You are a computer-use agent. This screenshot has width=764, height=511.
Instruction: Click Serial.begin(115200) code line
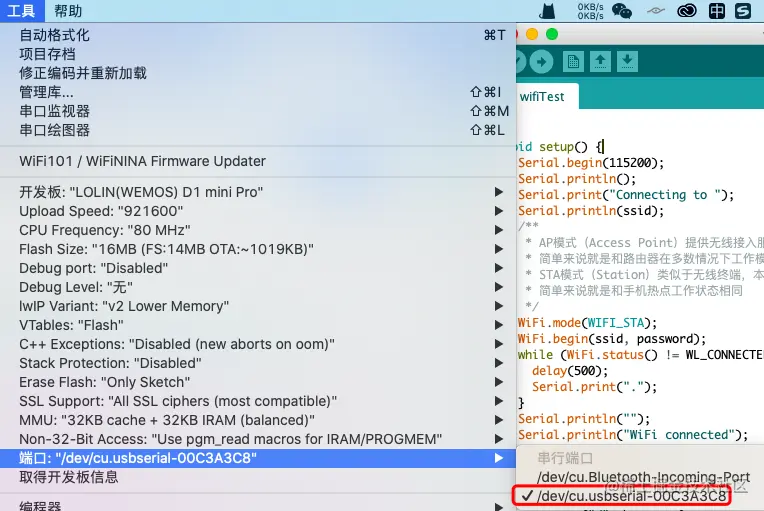coord(591,163)
